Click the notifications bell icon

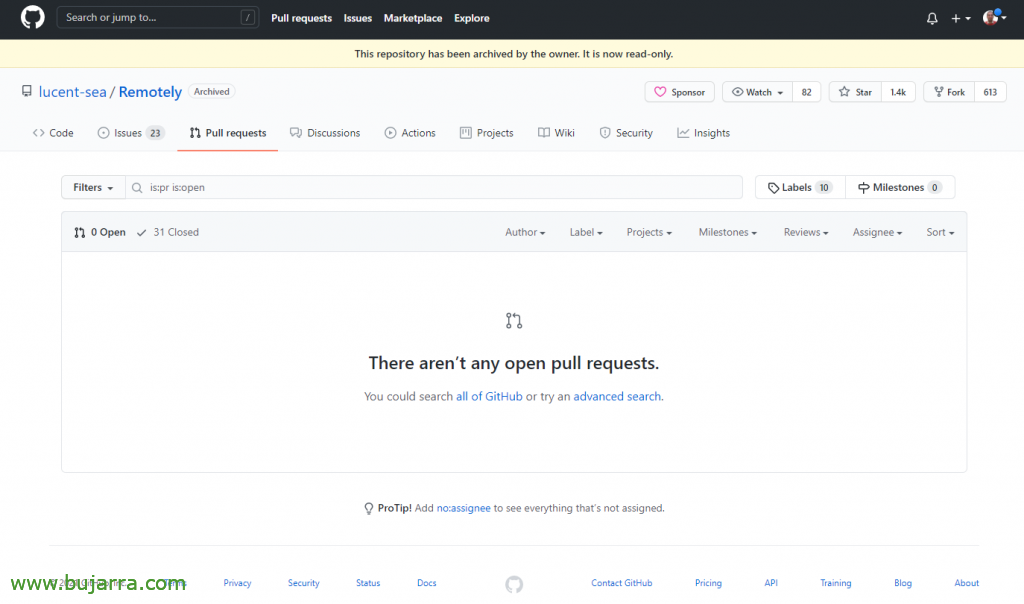click(x=931, y=17)
